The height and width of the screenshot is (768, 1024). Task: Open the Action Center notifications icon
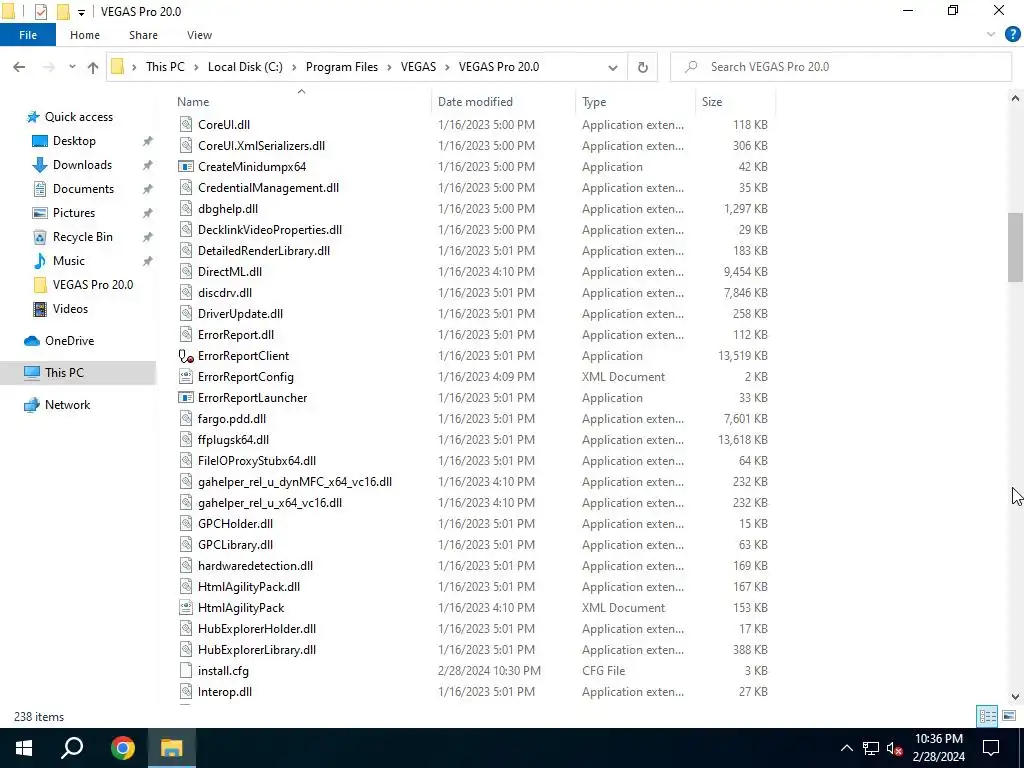click(x=991, y=748)
